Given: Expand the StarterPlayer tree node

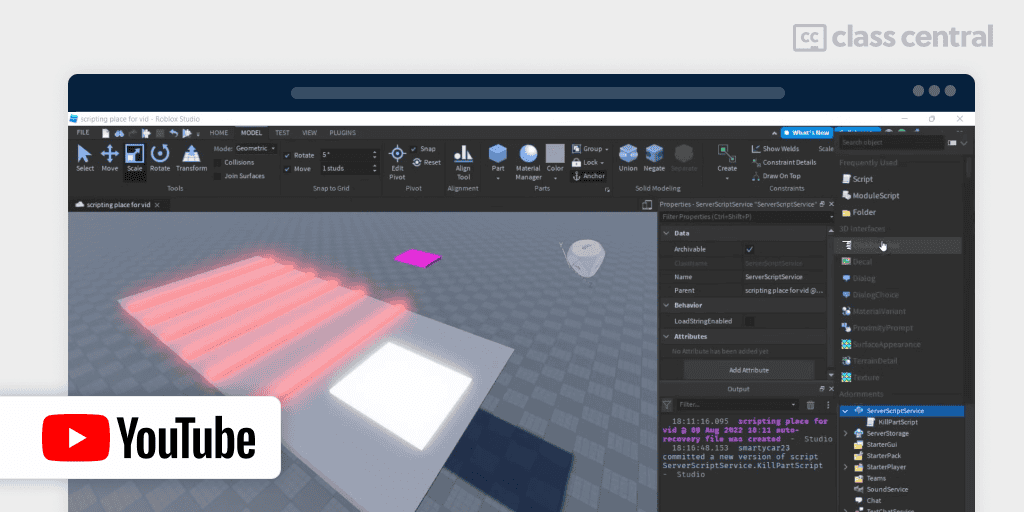Looking at the screenshot, I should [846, 467].
